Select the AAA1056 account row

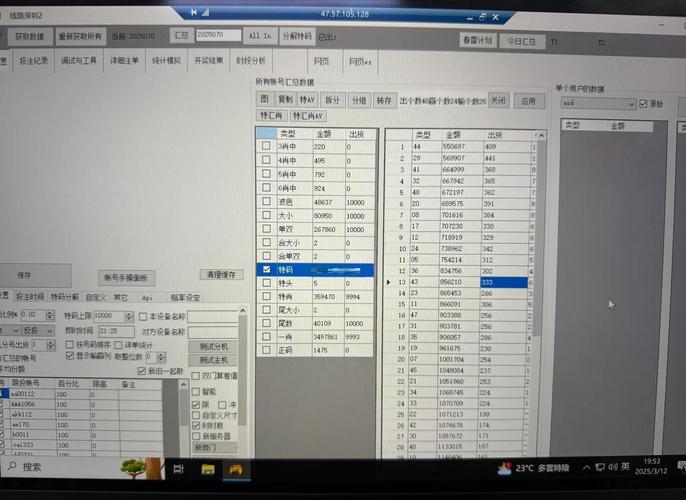coord(83,405)
